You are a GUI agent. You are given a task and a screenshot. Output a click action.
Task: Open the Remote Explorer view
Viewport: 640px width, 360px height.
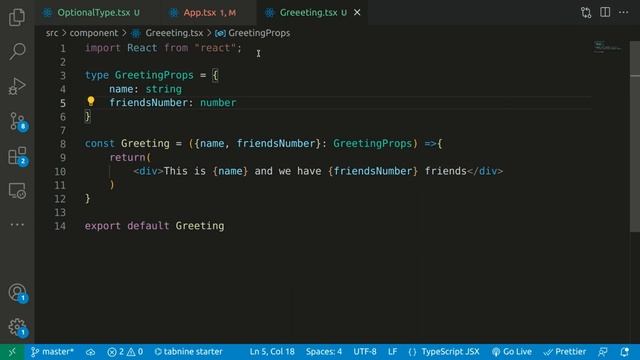click(x=17, y=191)
